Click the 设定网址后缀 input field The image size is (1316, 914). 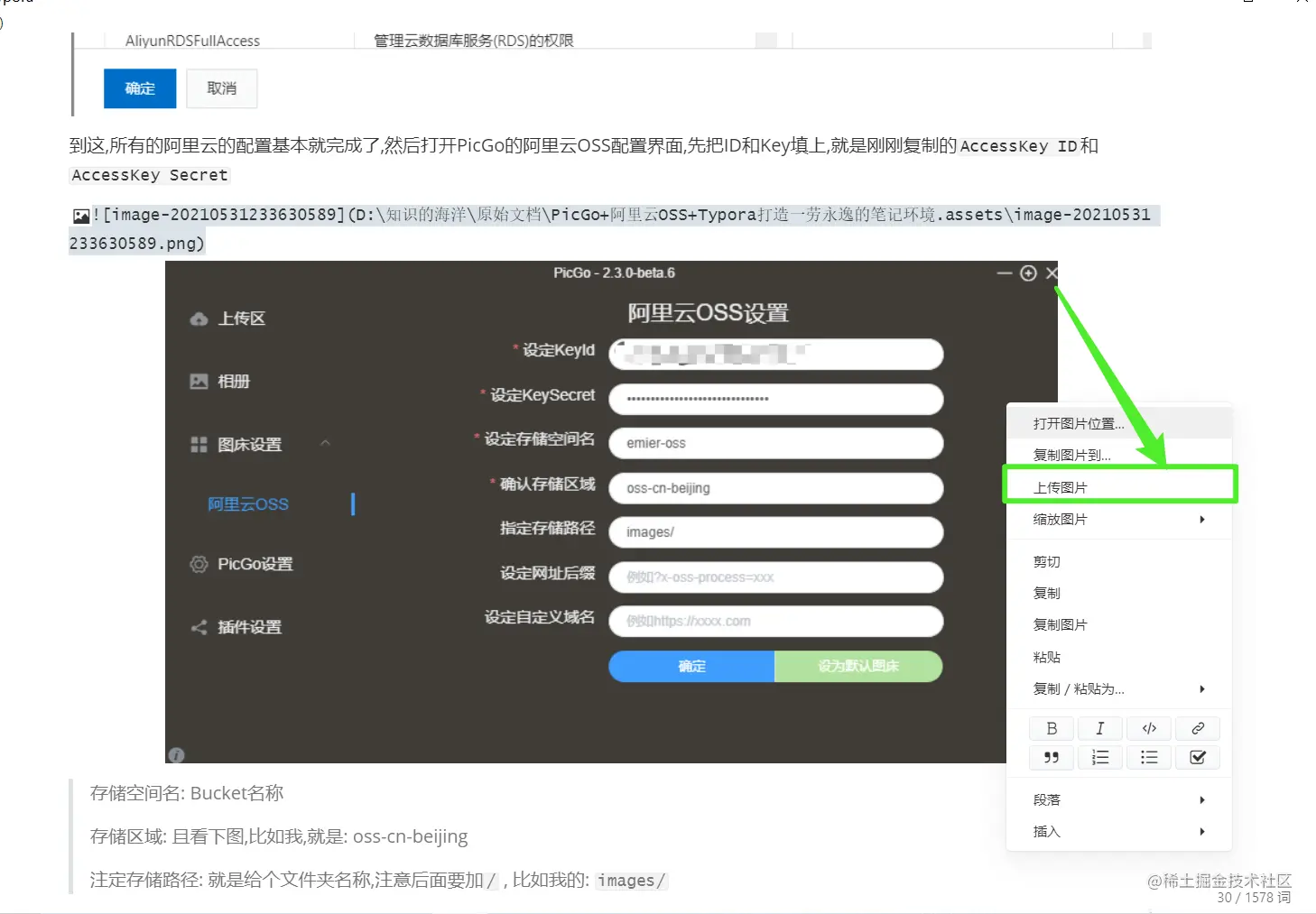tap(776, 577)
